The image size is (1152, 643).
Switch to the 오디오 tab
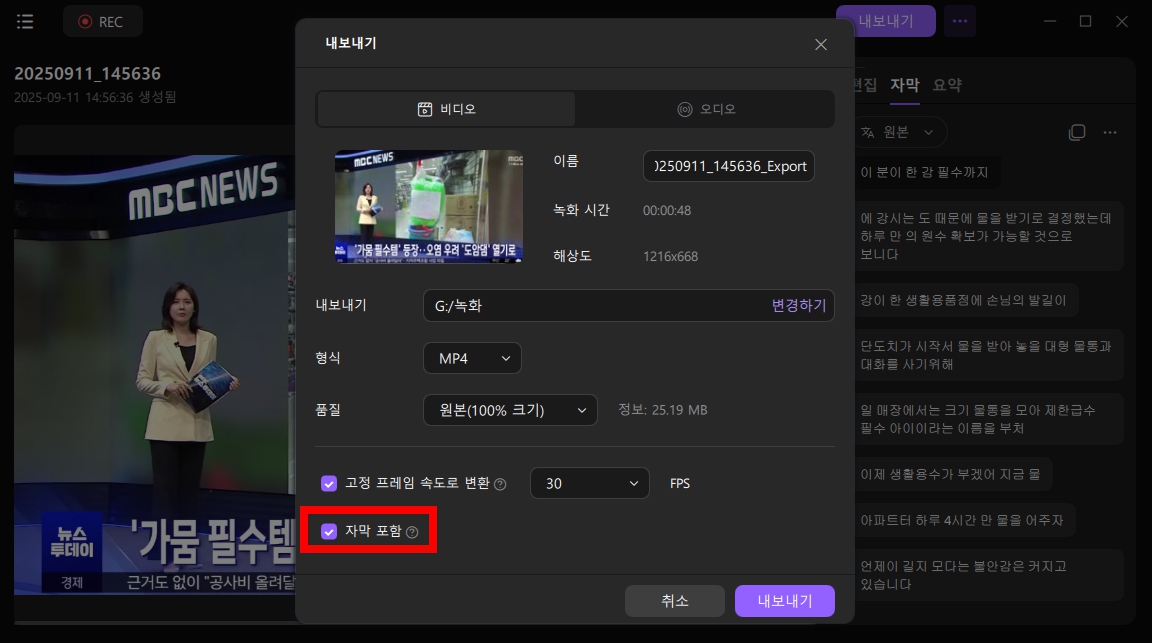(705, 109)
